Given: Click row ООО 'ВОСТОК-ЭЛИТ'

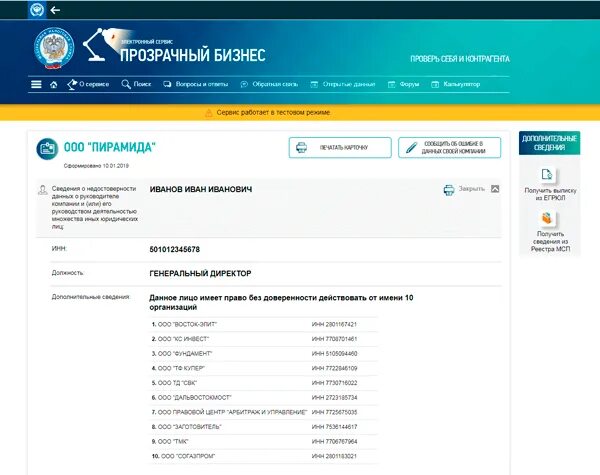Looking at the screenshot, I should (x=263, y=324).
